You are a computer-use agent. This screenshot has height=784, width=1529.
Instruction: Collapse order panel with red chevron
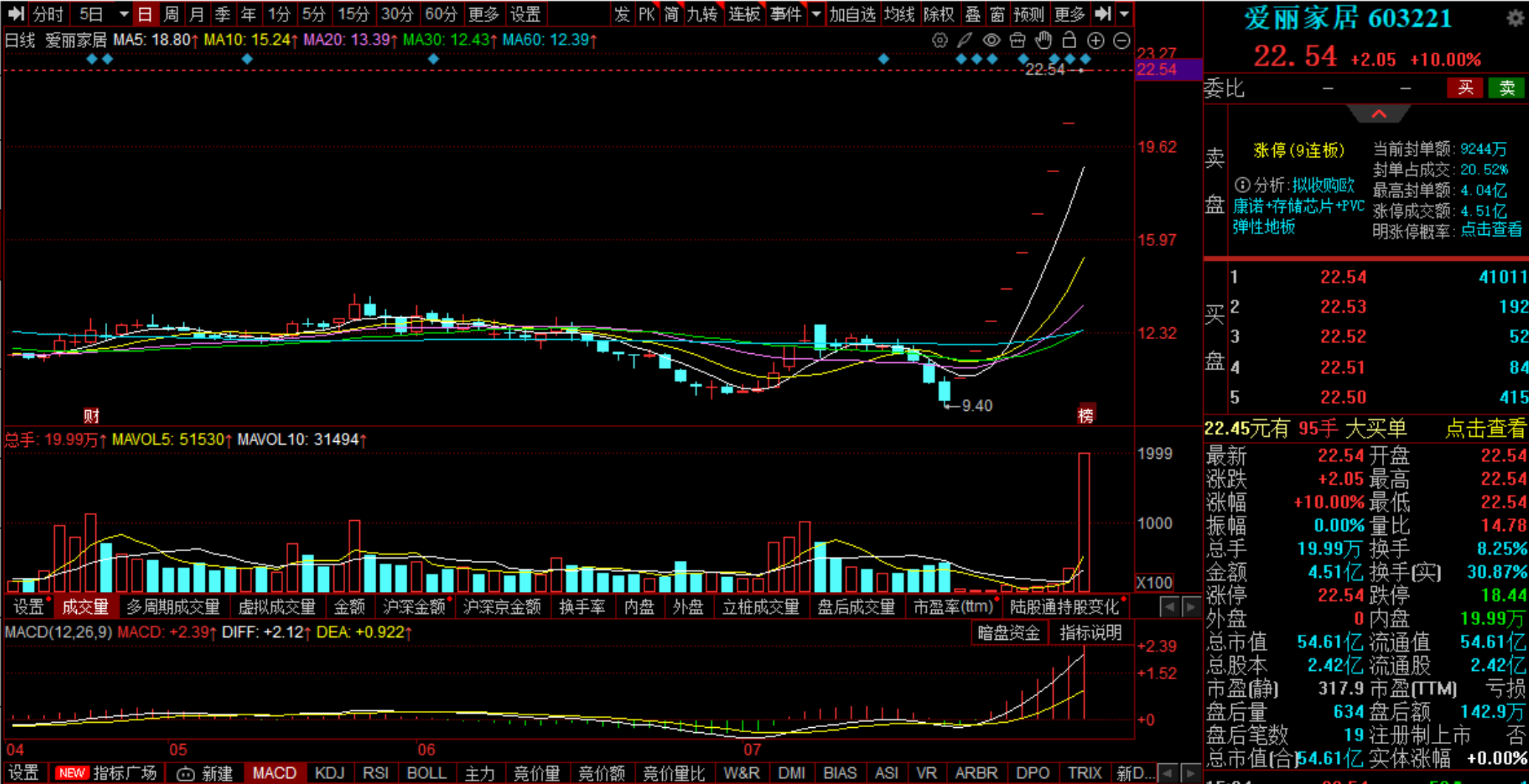[1379, 114]
